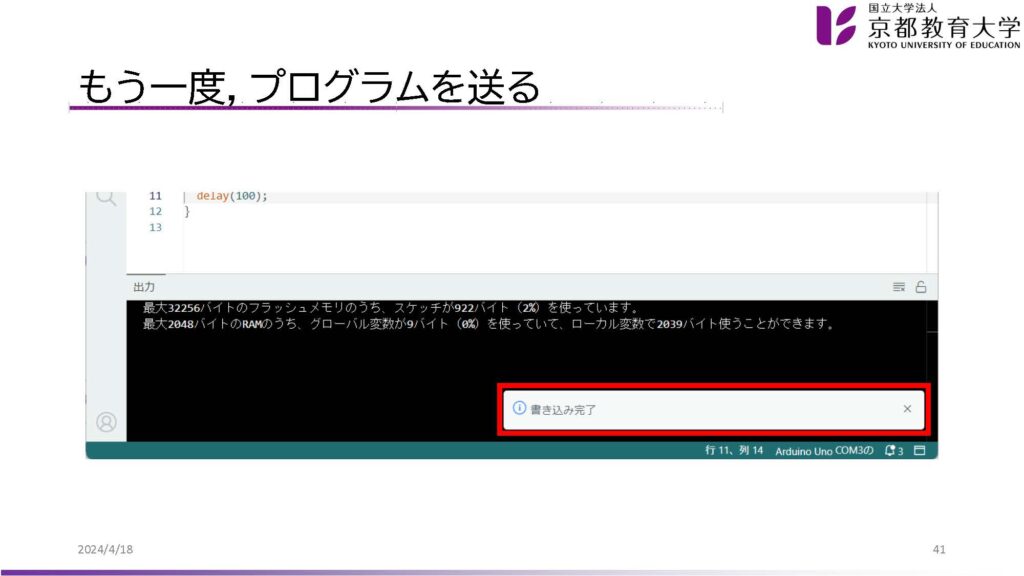Click the Kyoto University of Education logo

coord(917,26)
